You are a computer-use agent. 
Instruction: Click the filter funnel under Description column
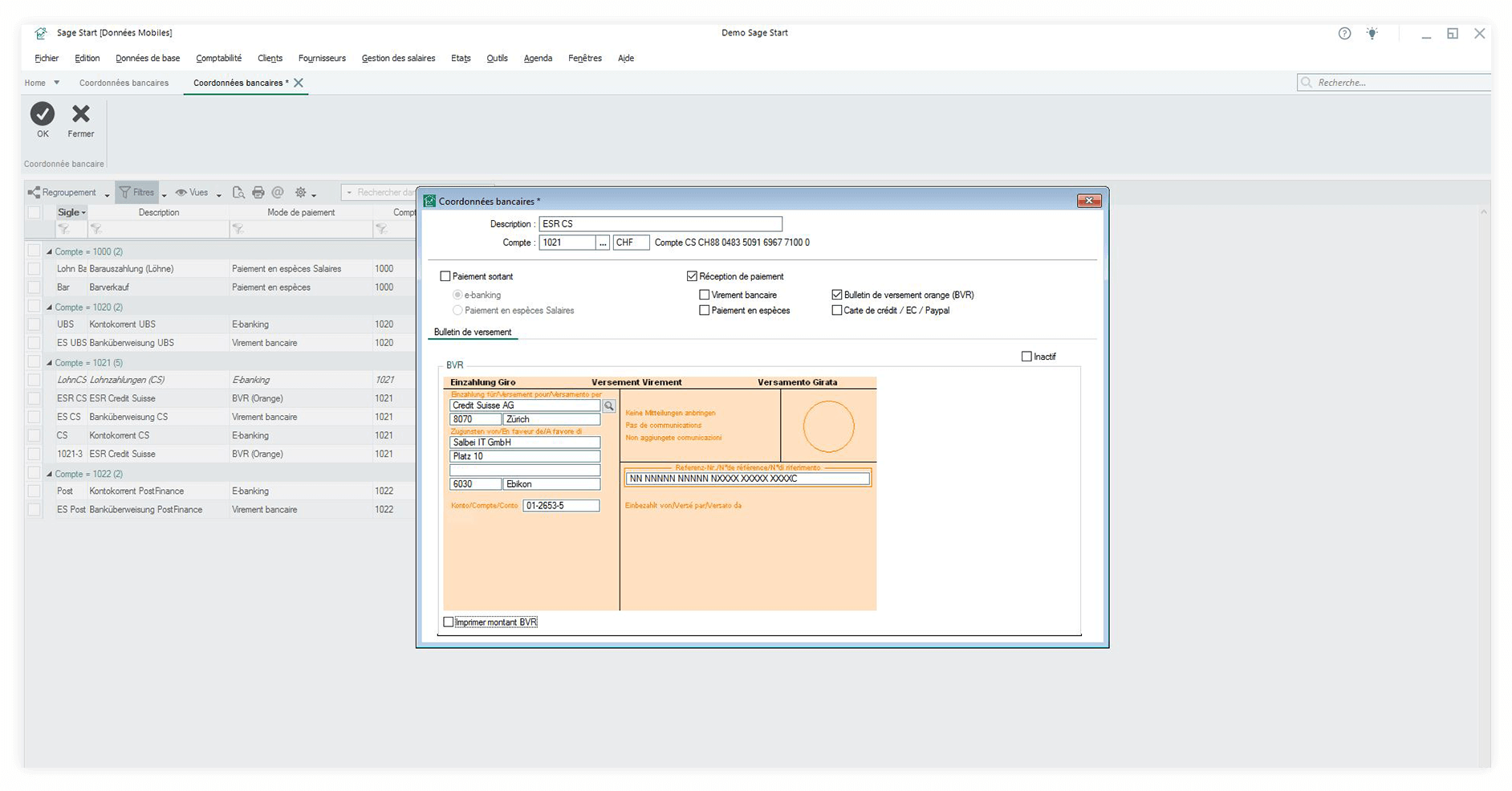pos(96,230)
